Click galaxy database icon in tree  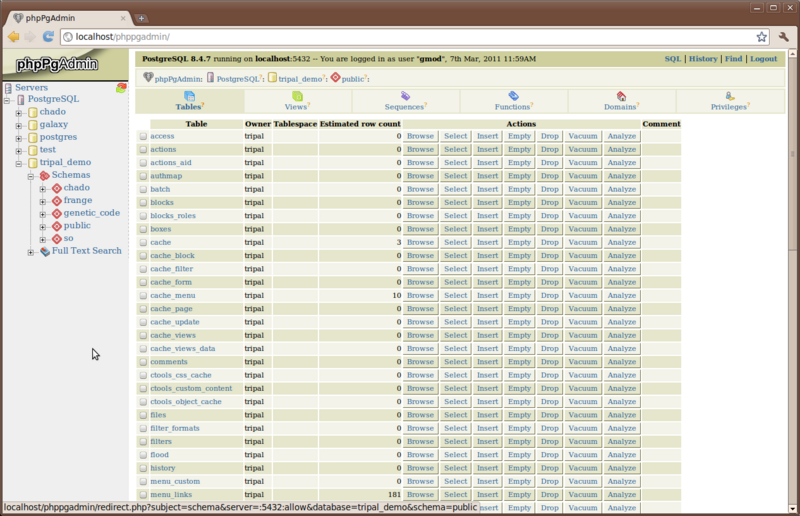(33, 125)
